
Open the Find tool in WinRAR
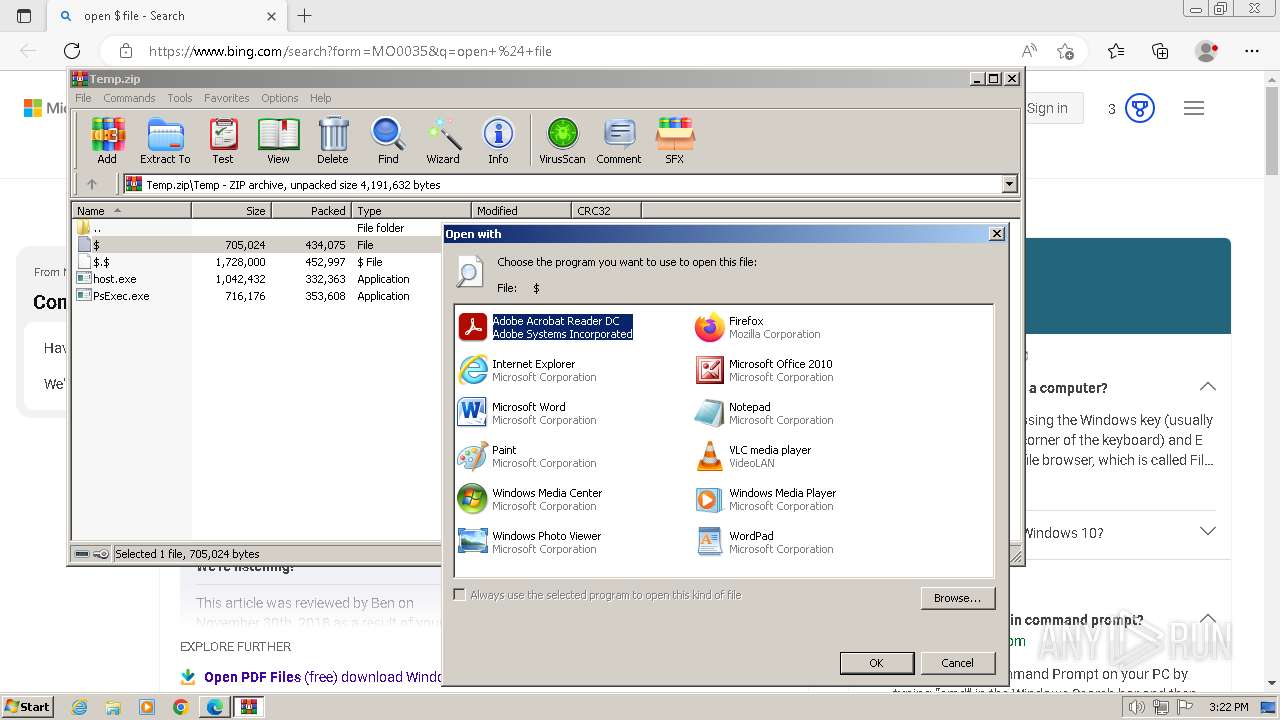tap(388, 141)
